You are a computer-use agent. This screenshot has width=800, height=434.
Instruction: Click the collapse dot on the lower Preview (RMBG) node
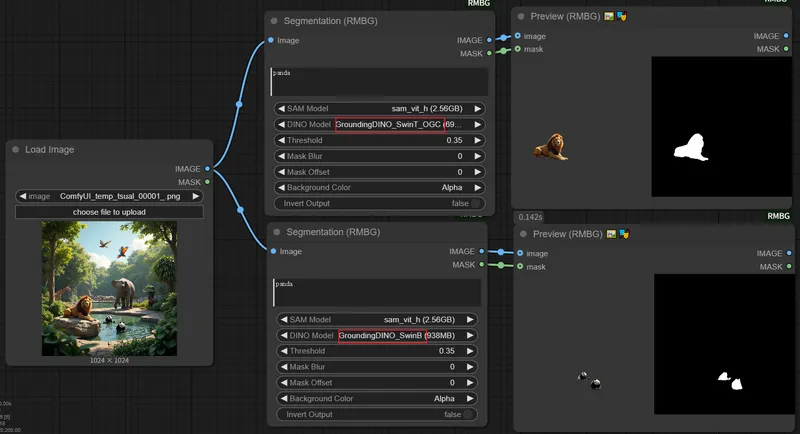(x=524, y=234)
